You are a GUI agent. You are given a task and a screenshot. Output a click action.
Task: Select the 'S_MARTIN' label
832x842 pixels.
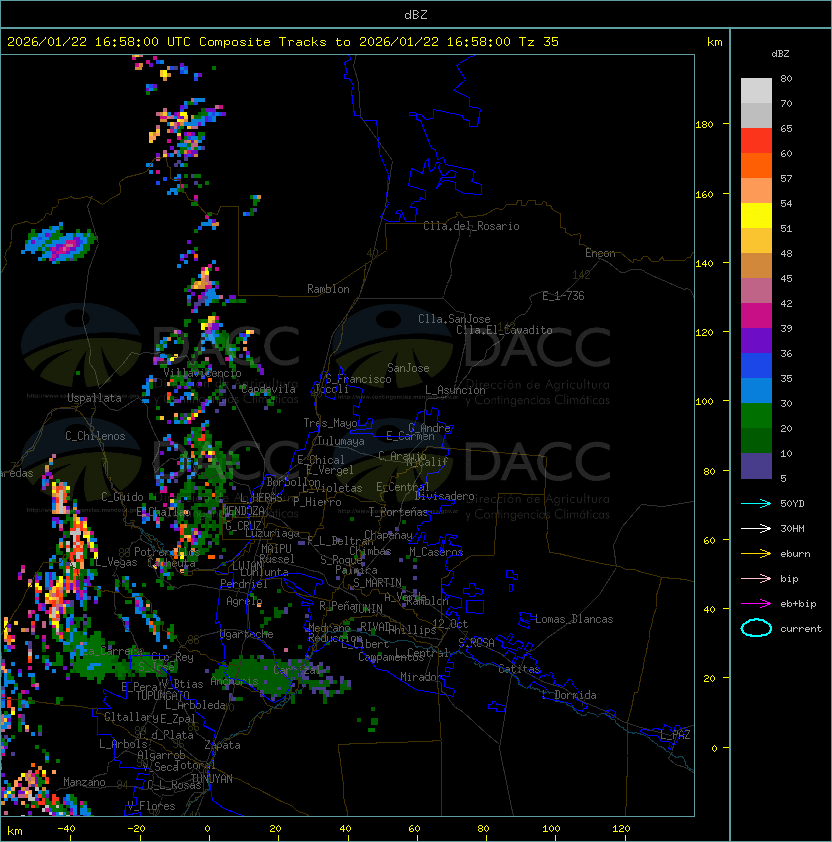point(378,583)
